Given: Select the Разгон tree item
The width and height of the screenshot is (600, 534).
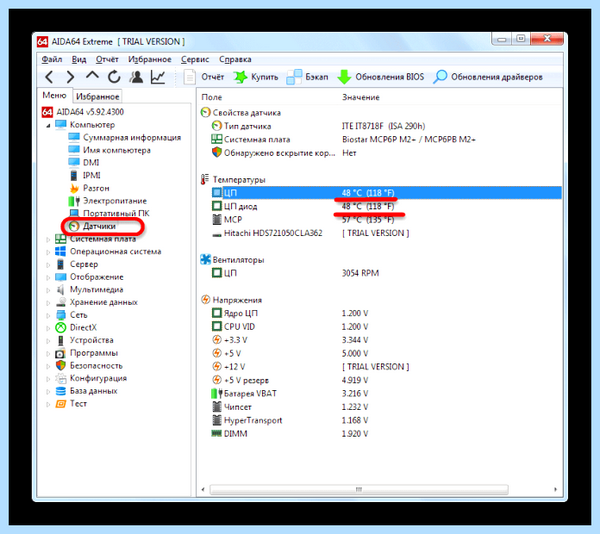Looking at the screenshot, I should click(x=96, y=188).
